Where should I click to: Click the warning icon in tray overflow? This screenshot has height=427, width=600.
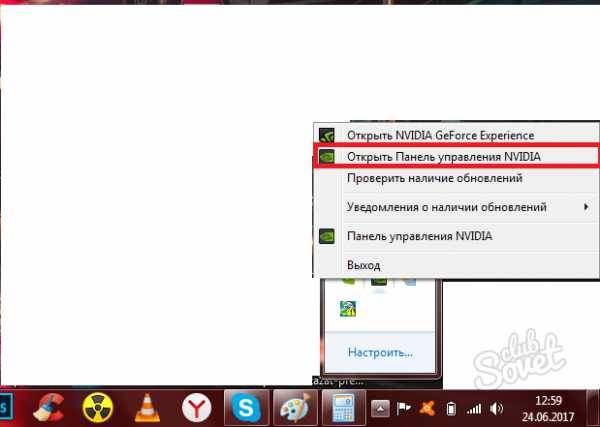click(x=348, y=308)
